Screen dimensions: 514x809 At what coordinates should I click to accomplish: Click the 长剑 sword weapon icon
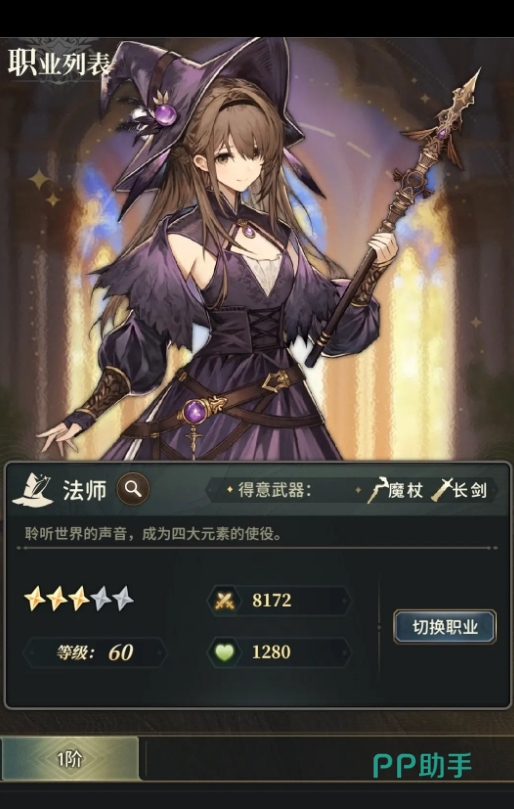(x=441, y=490)
